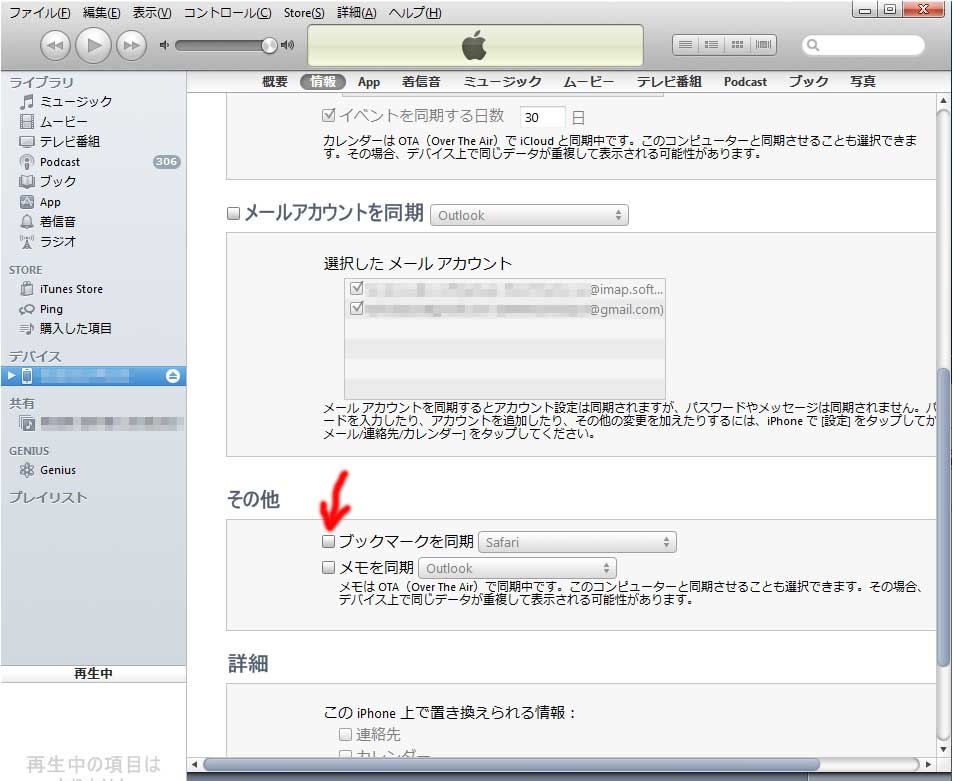Focus the iTunes search input field
Viewport: 953px width, 781px height.
coord(864,45)
